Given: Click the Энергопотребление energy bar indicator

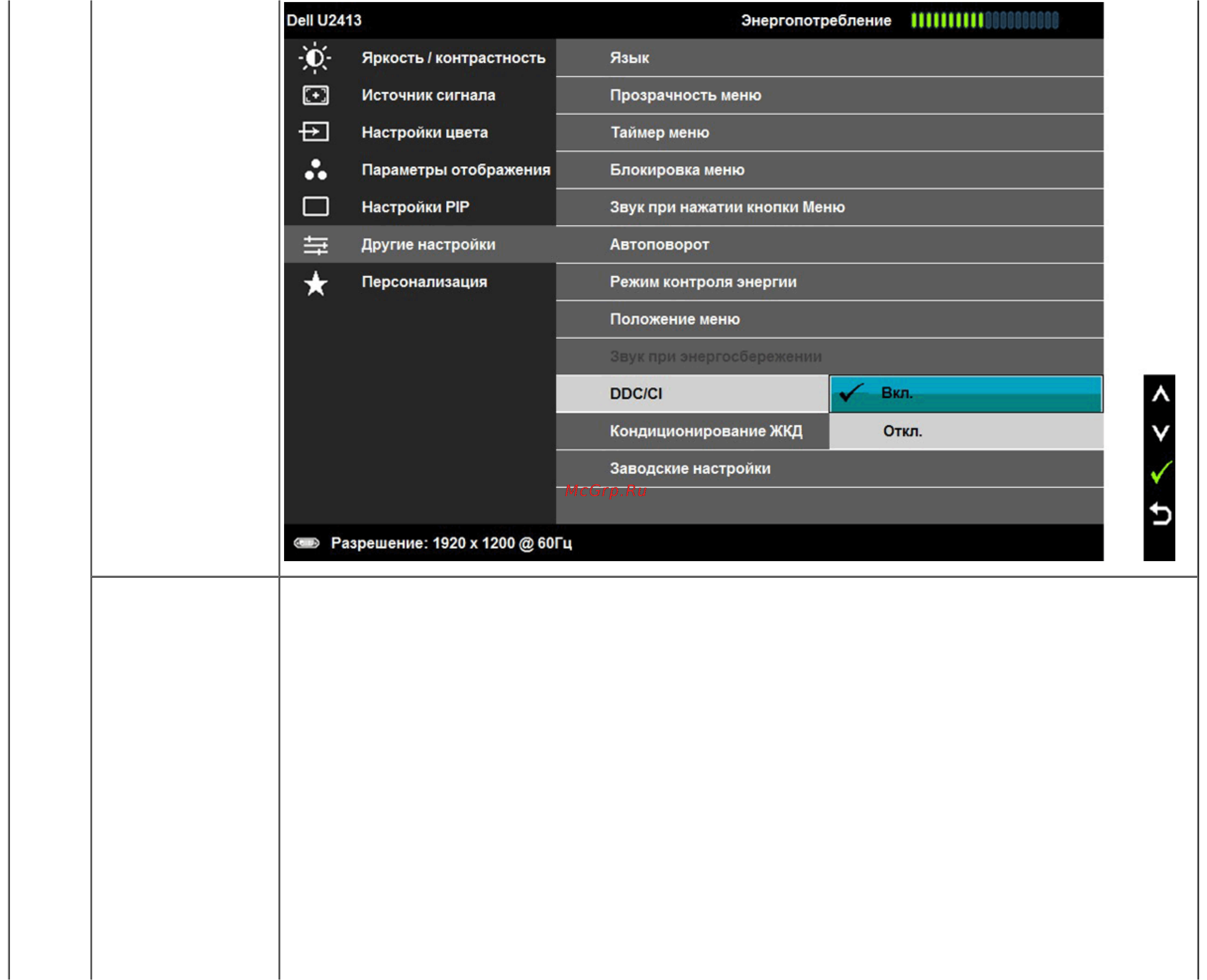Looking at the screenshot, I should [x=984, y=20].
